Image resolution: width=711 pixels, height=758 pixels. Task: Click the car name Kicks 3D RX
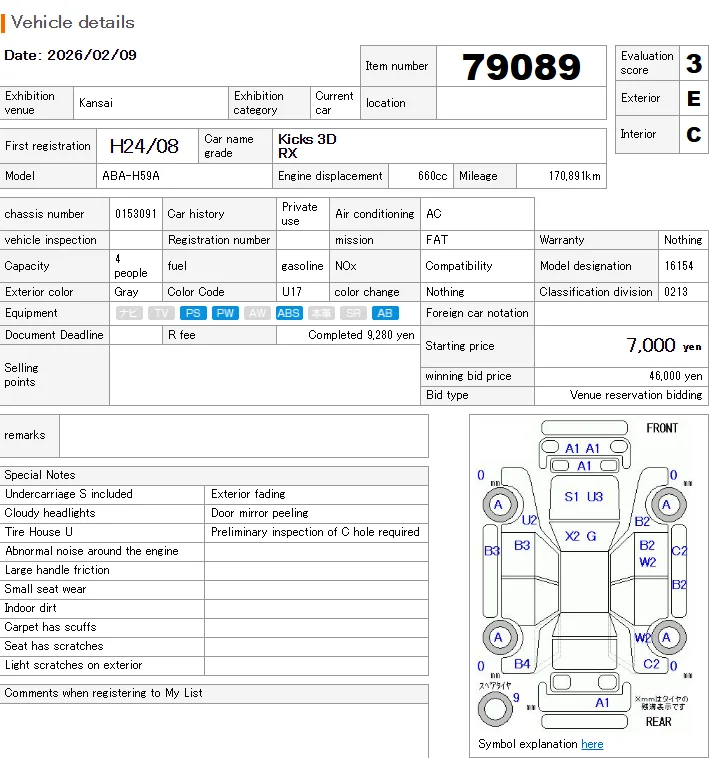click(x=307, y=146)
